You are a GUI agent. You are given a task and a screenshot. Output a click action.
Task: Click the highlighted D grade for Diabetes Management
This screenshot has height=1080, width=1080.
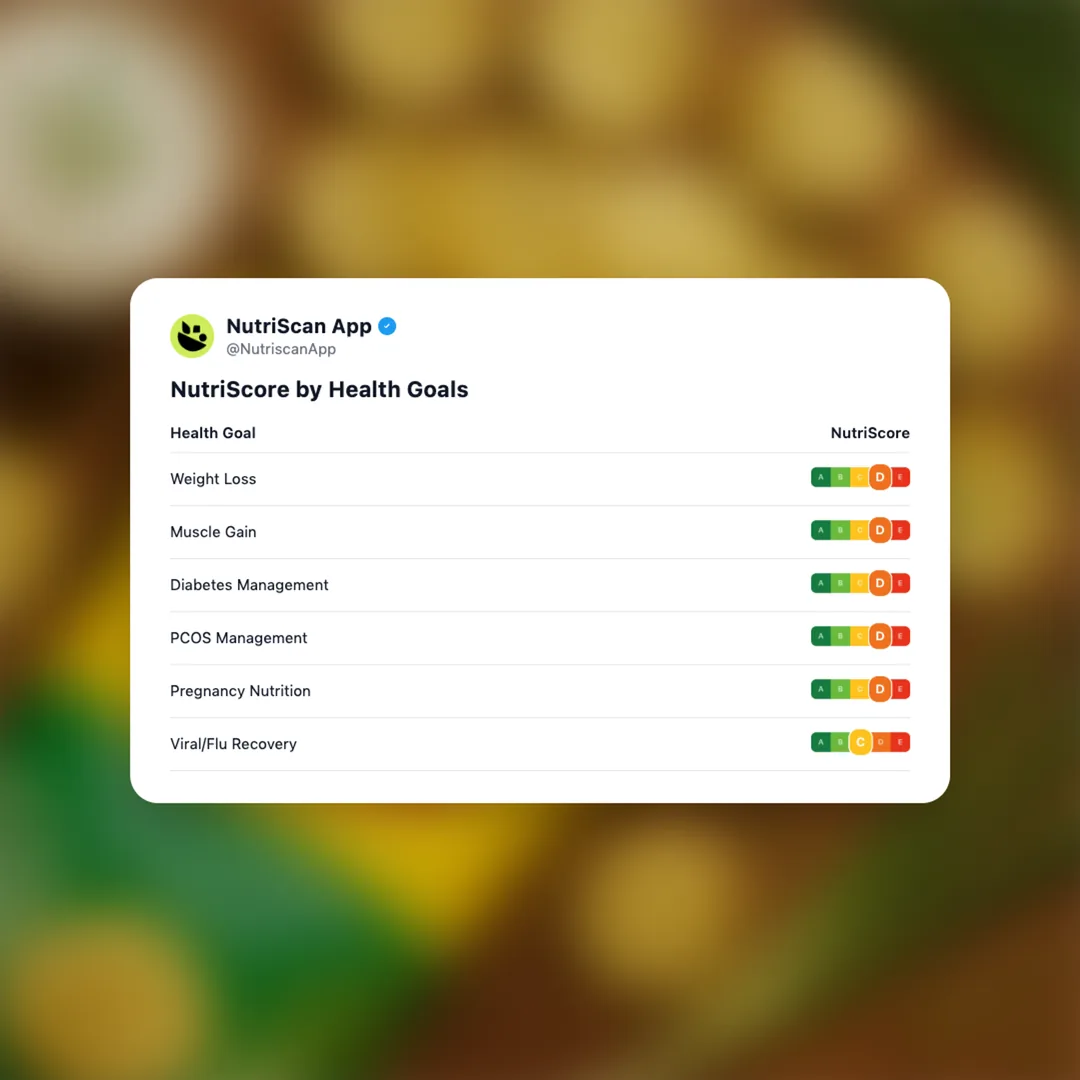pyautogui.click(x=880, y=584)
